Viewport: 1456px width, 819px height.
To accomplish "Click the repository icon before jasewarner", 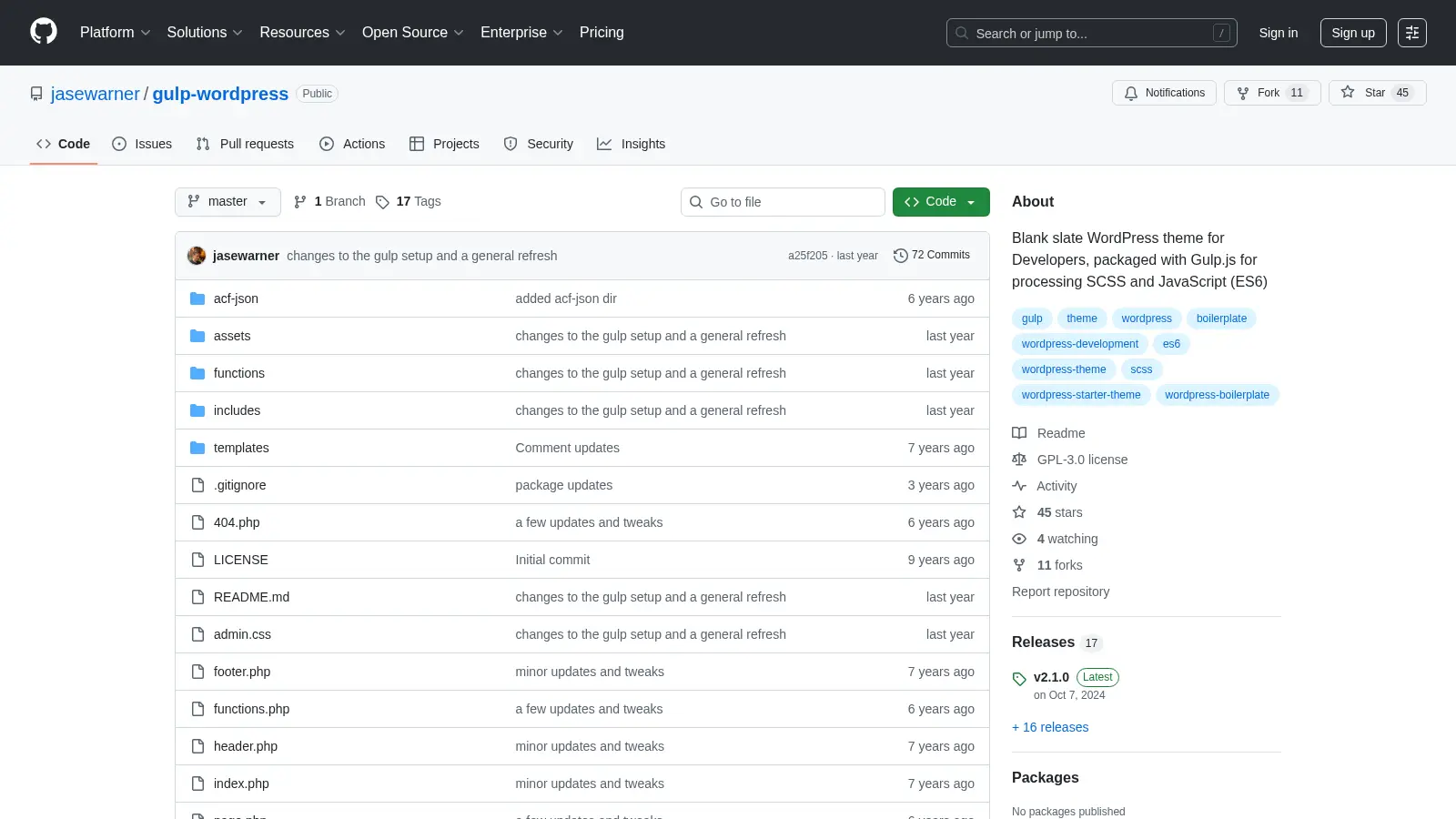I will tap(36, 94).
